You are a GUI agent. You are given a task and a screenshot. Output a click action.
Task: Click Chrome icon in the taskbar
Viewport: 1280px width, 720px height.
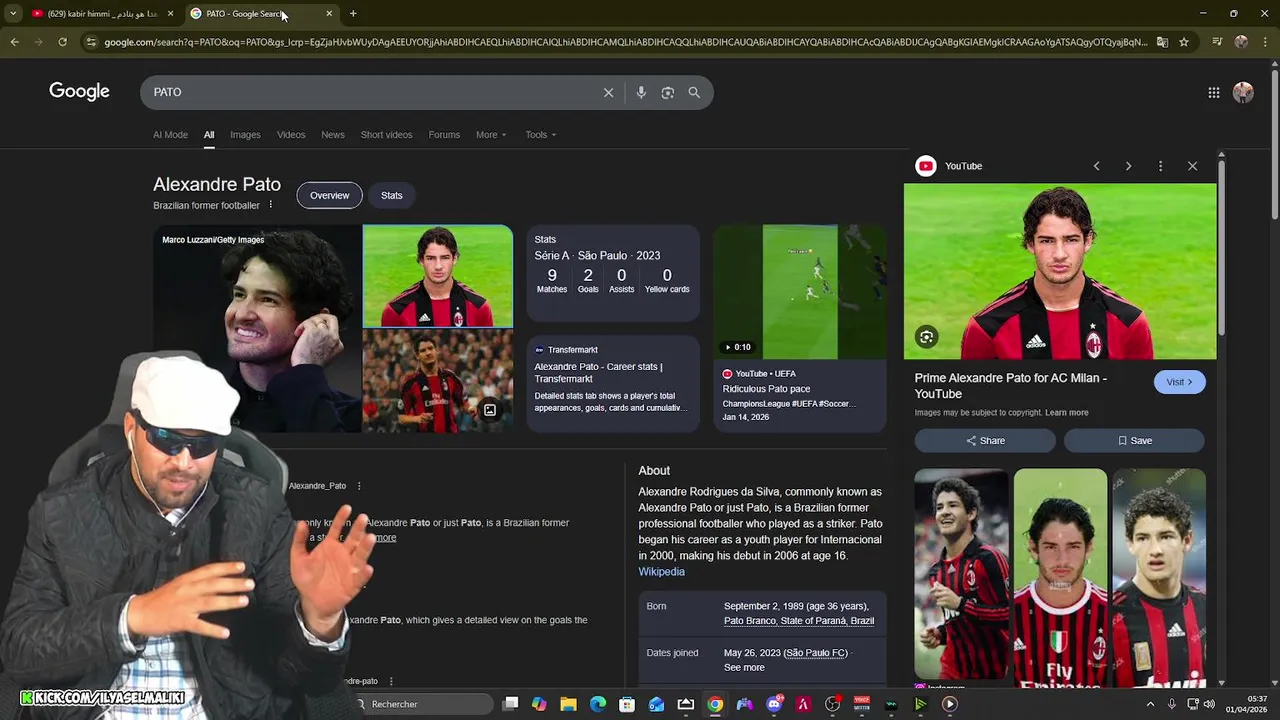pos(715,704)
